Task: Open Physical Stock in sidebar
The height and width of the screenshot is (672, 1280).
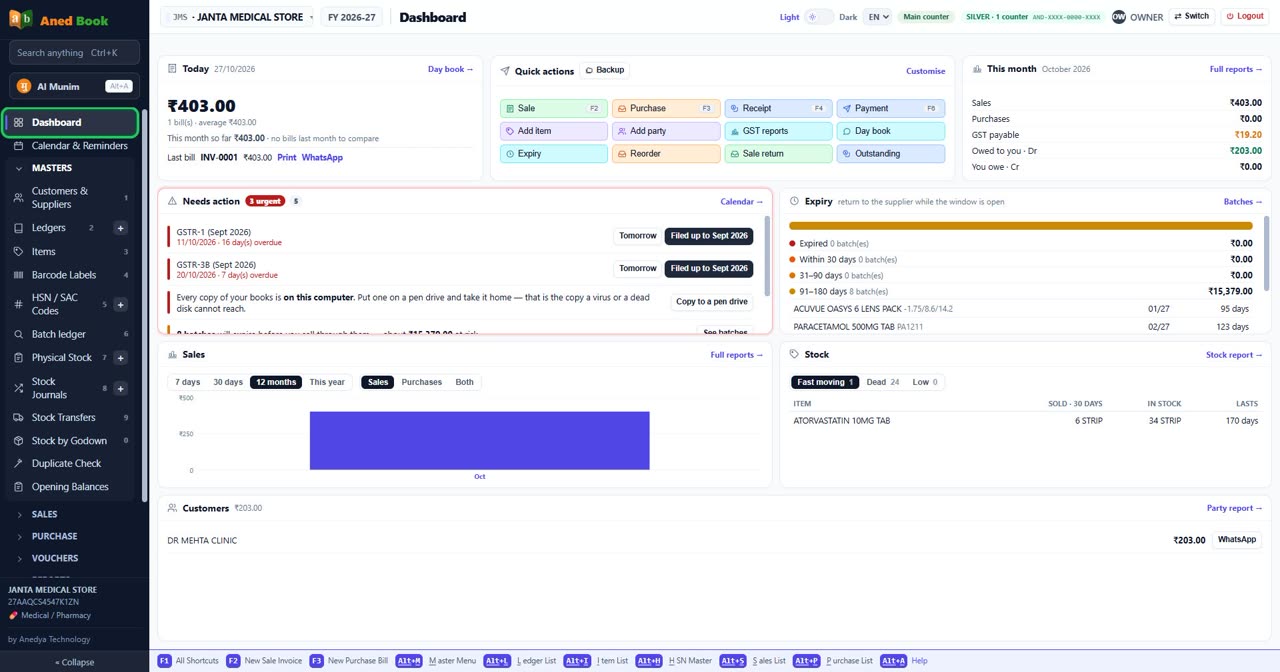Action: (x=61, y=357)
